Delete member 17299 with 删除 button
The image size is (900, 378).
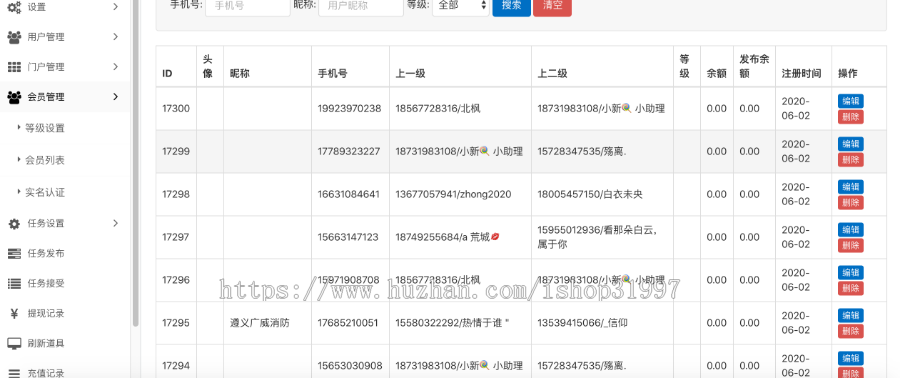click(851, 159)
